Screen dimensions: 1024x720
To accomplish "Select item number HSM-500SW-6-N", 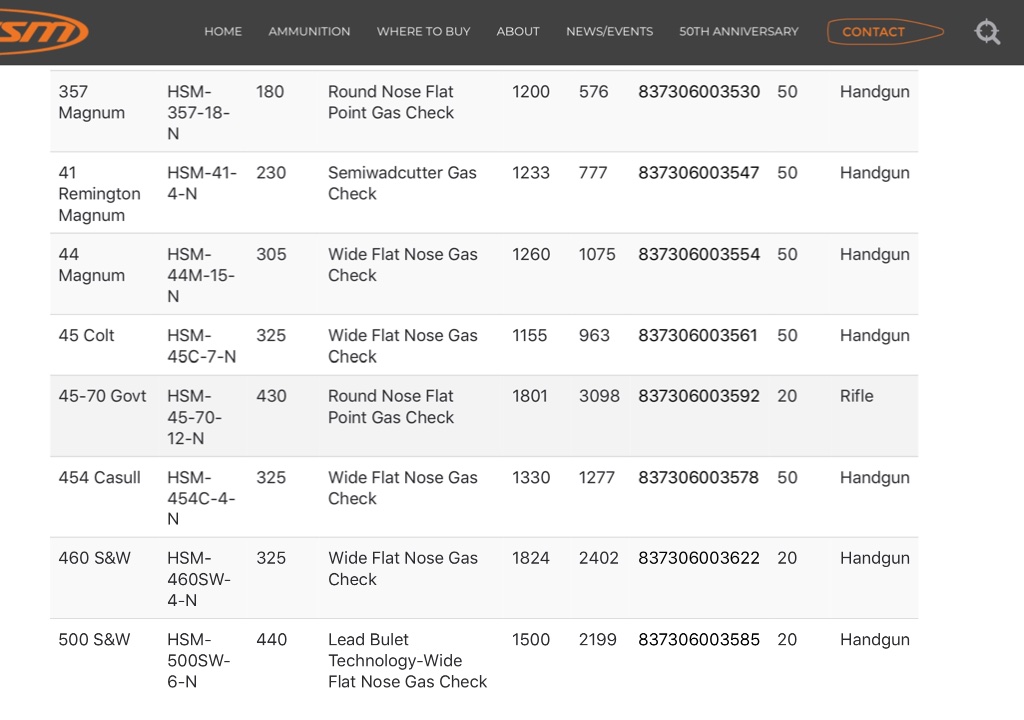I will [199, 661].
